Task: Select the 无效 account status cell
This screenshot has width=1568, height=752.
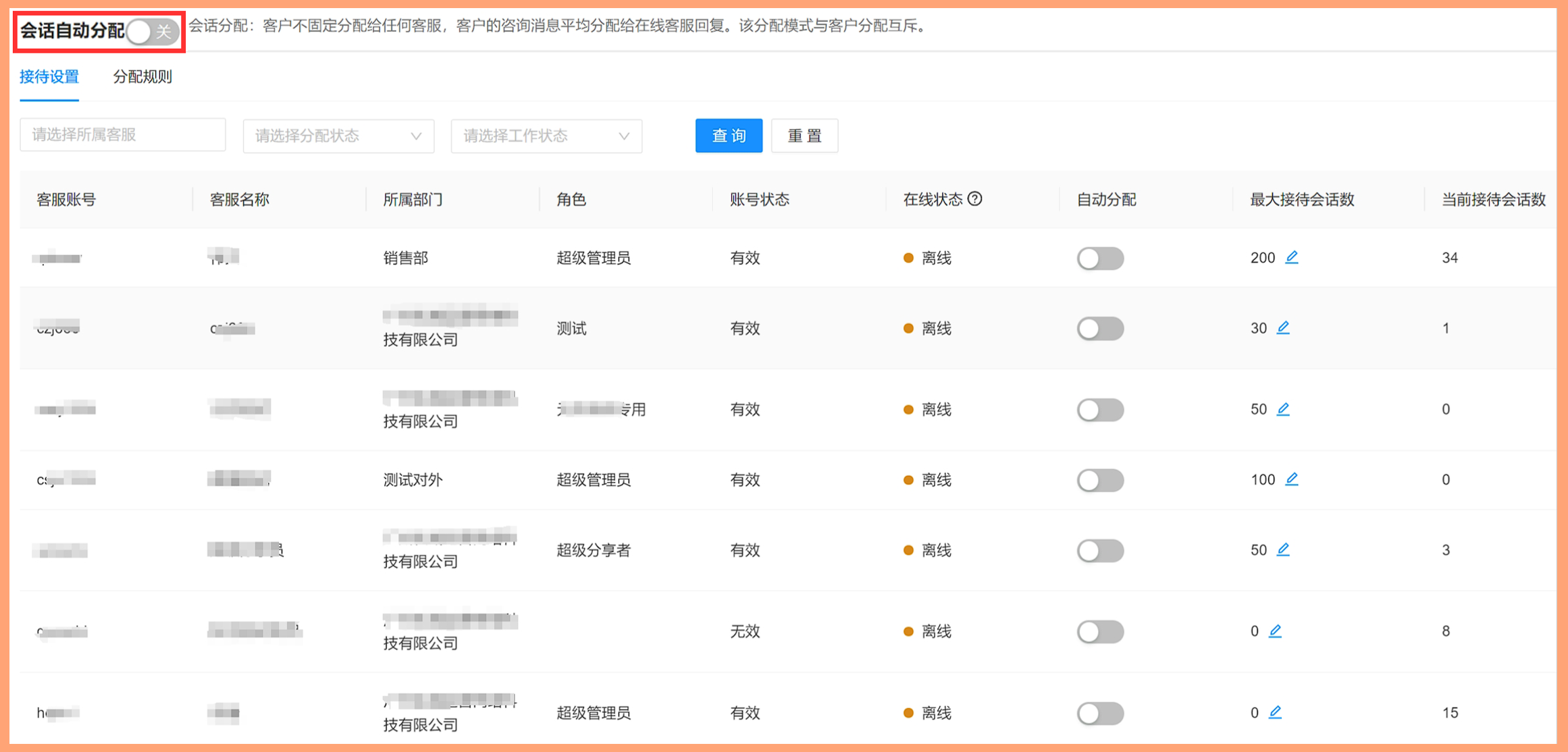Action: pyautogui.click(x=745, y=631)
